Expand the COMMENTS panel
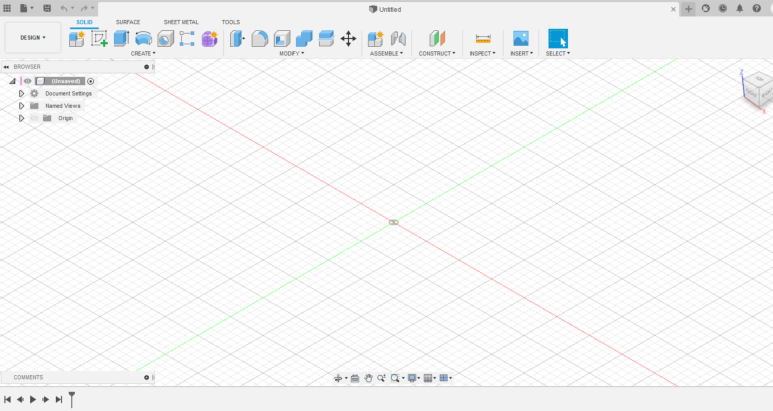This screenshot has width=773, height=411. 146,377
